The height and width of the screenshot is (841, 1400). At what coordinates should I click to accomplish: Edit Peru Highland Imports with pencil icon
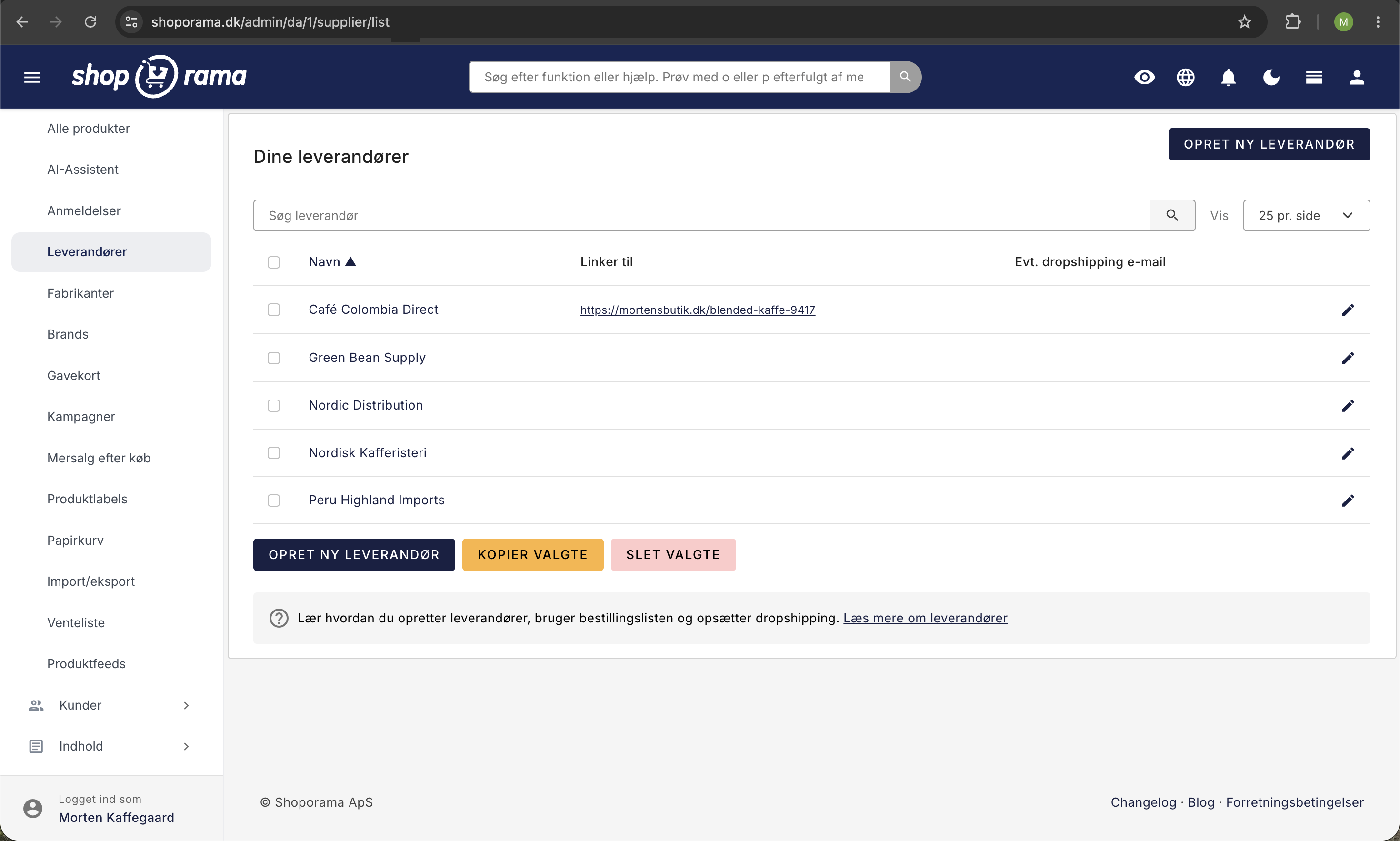pyautogui.click(x=1347, y=501)
